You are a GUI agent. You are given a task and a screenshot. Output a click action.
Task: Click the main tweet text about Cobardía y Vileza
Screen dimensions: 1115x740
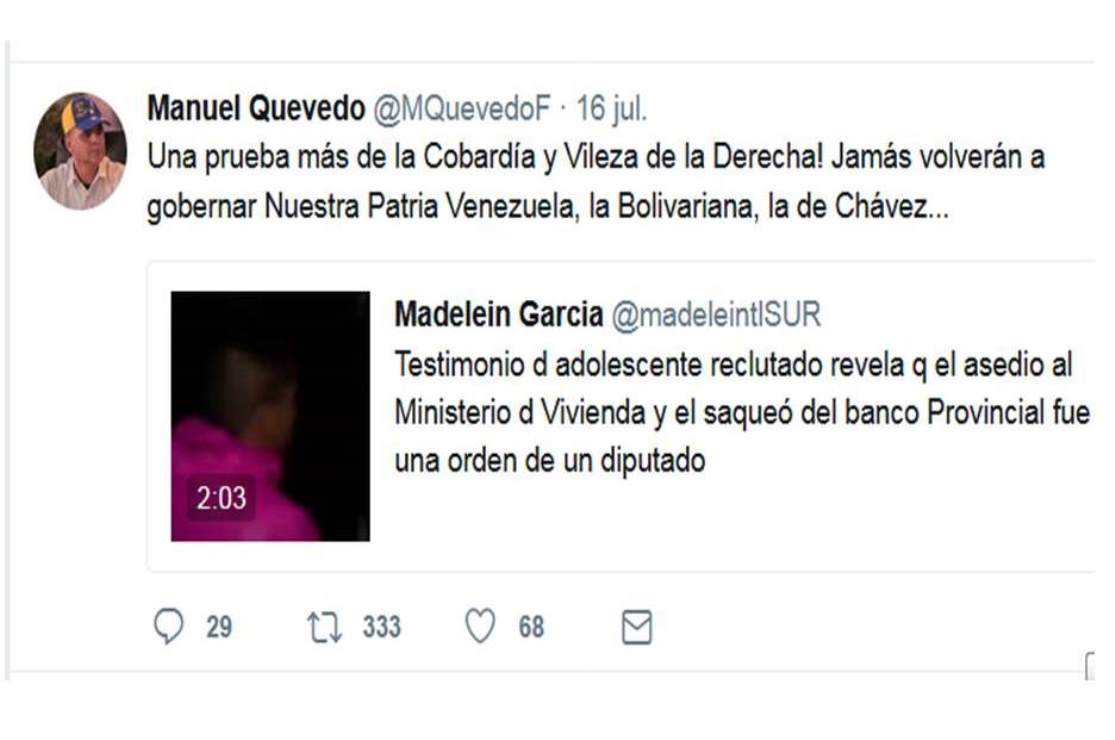click(x=596, y=182)
